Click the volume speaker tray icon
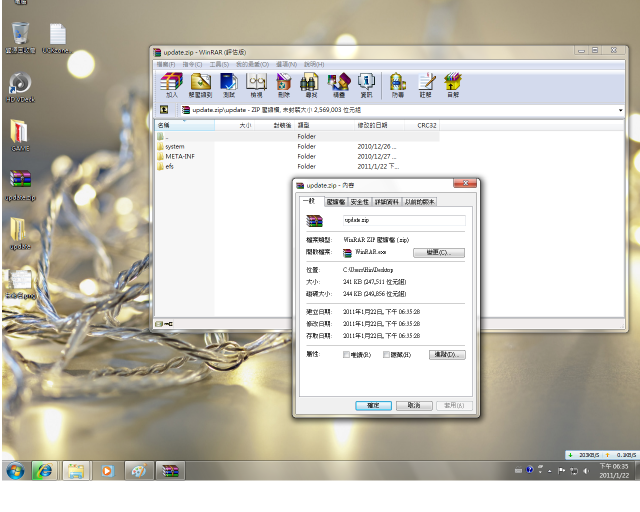The height and width of the screenshot is (512, 640). pos(586,471)
